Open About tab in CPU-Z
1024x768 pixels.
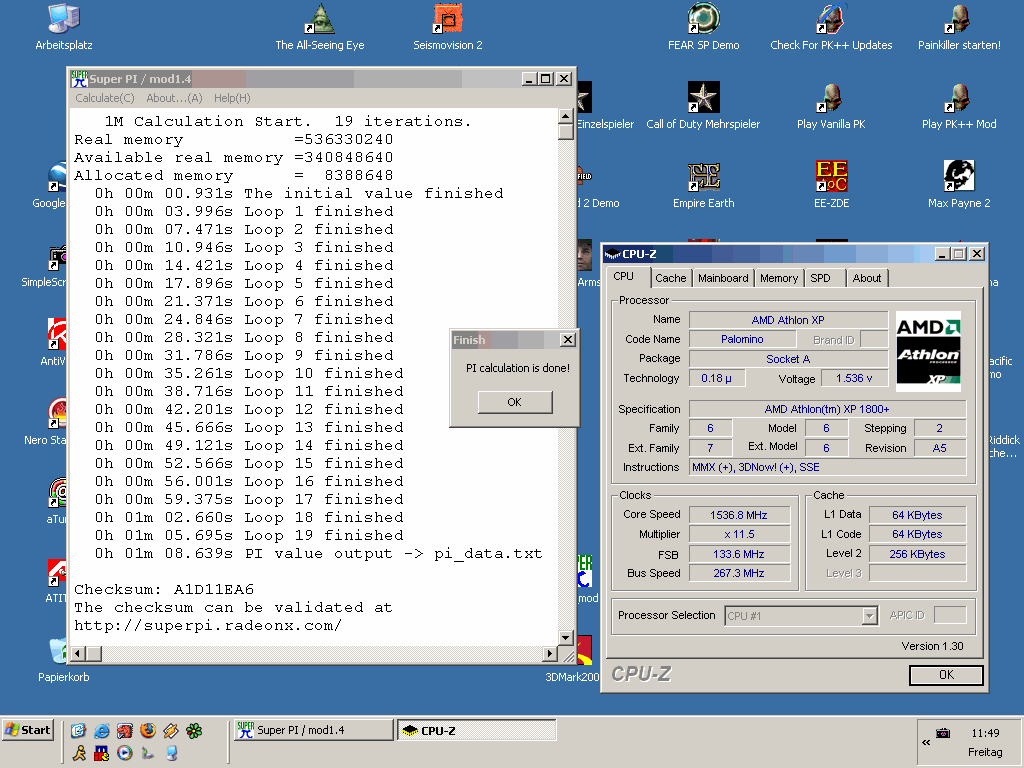867,278
